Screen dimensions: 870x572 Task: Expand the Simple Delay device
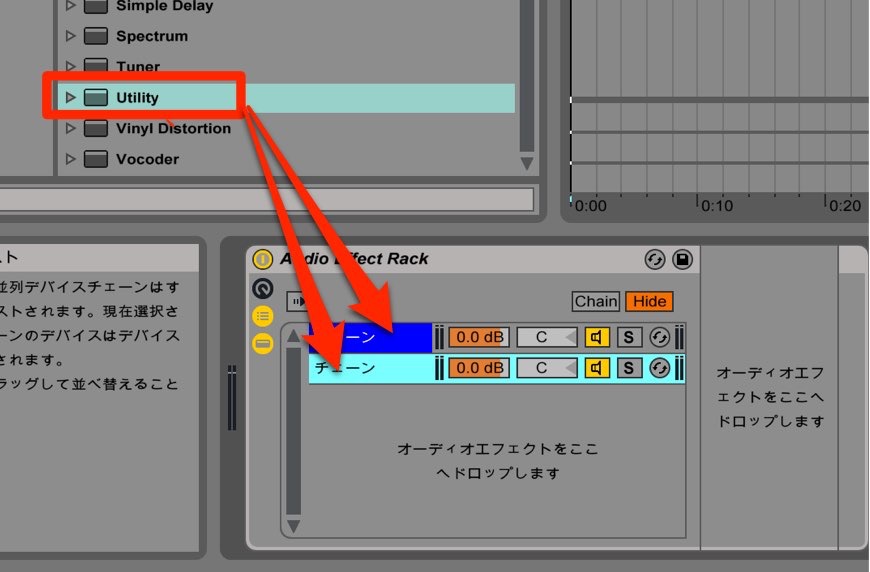[x=70, y=6]
